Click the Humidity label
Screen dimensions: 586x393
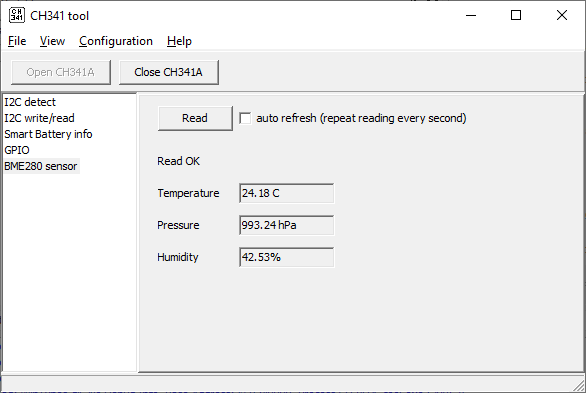(178, 257)
